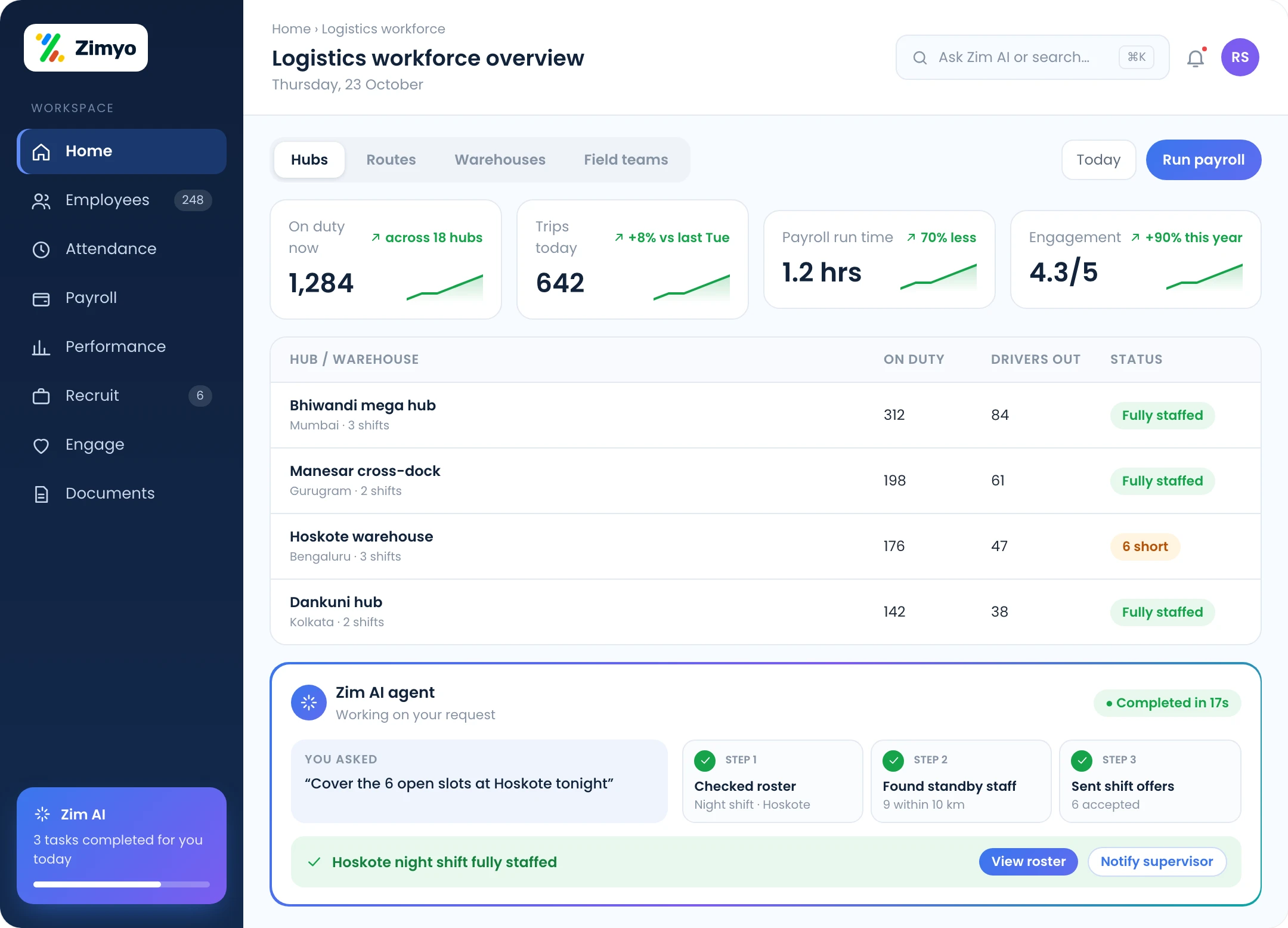Open Recruit in sidebar
This screenshot has height=928, width=1288.
(x=122, y=396)
